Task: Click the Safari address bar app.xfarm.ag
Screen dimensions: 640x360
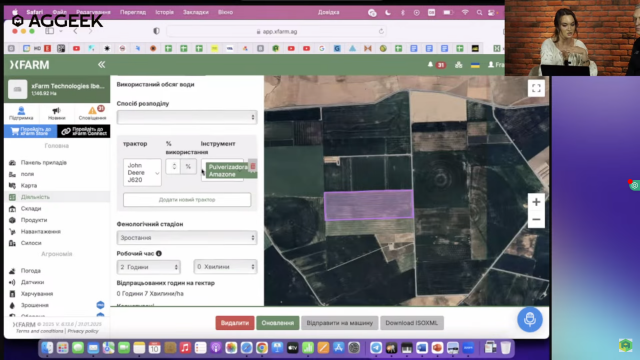Action: point(276,31)
